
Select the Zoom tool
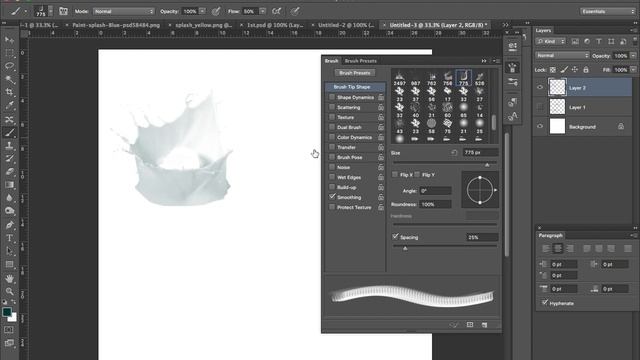pos(9,291)
